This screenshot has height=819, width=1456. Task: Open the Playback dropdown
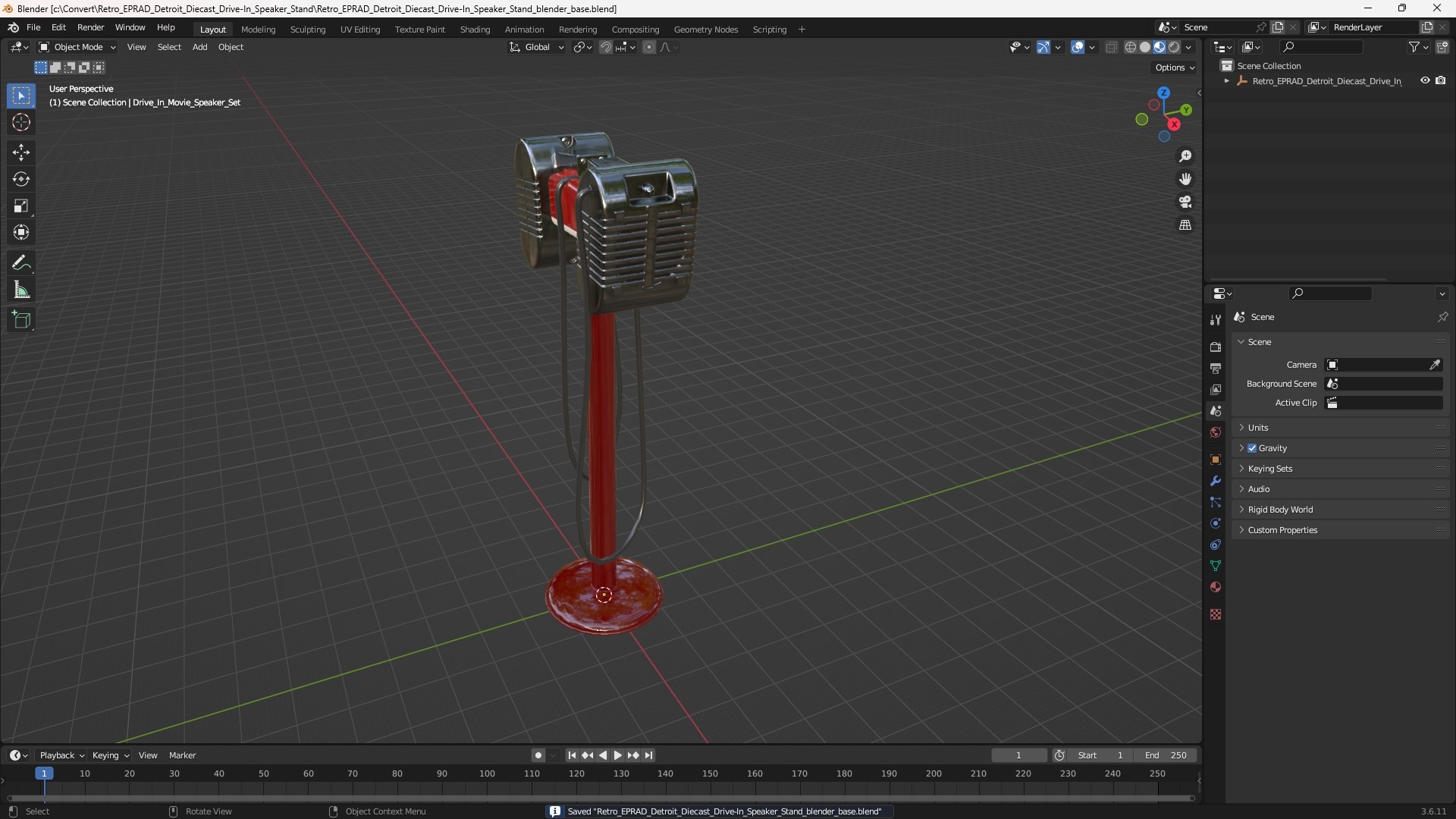[61, 755]
